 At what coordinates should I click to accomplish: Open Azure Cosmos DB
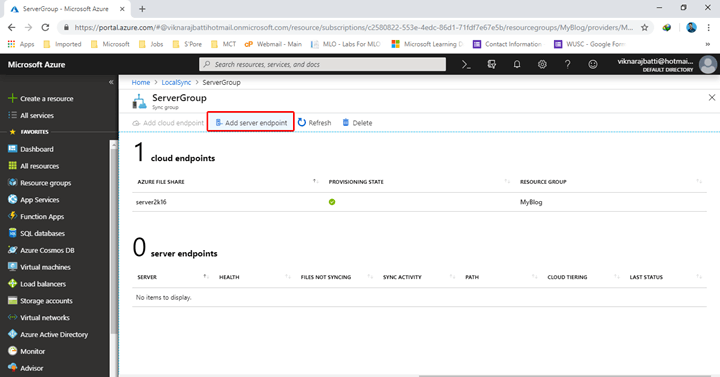coord(41,250)
